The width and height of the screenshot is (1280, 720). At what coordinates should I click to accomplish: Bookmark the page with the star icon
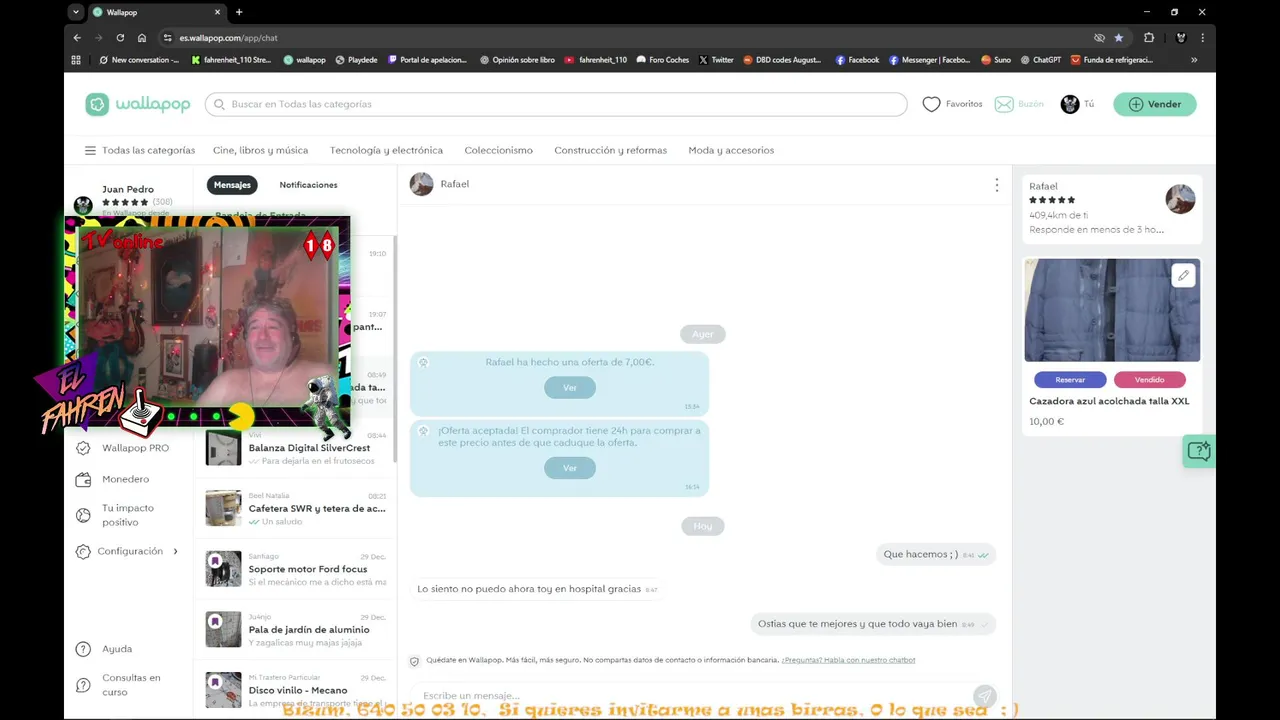click(1119, 38)
